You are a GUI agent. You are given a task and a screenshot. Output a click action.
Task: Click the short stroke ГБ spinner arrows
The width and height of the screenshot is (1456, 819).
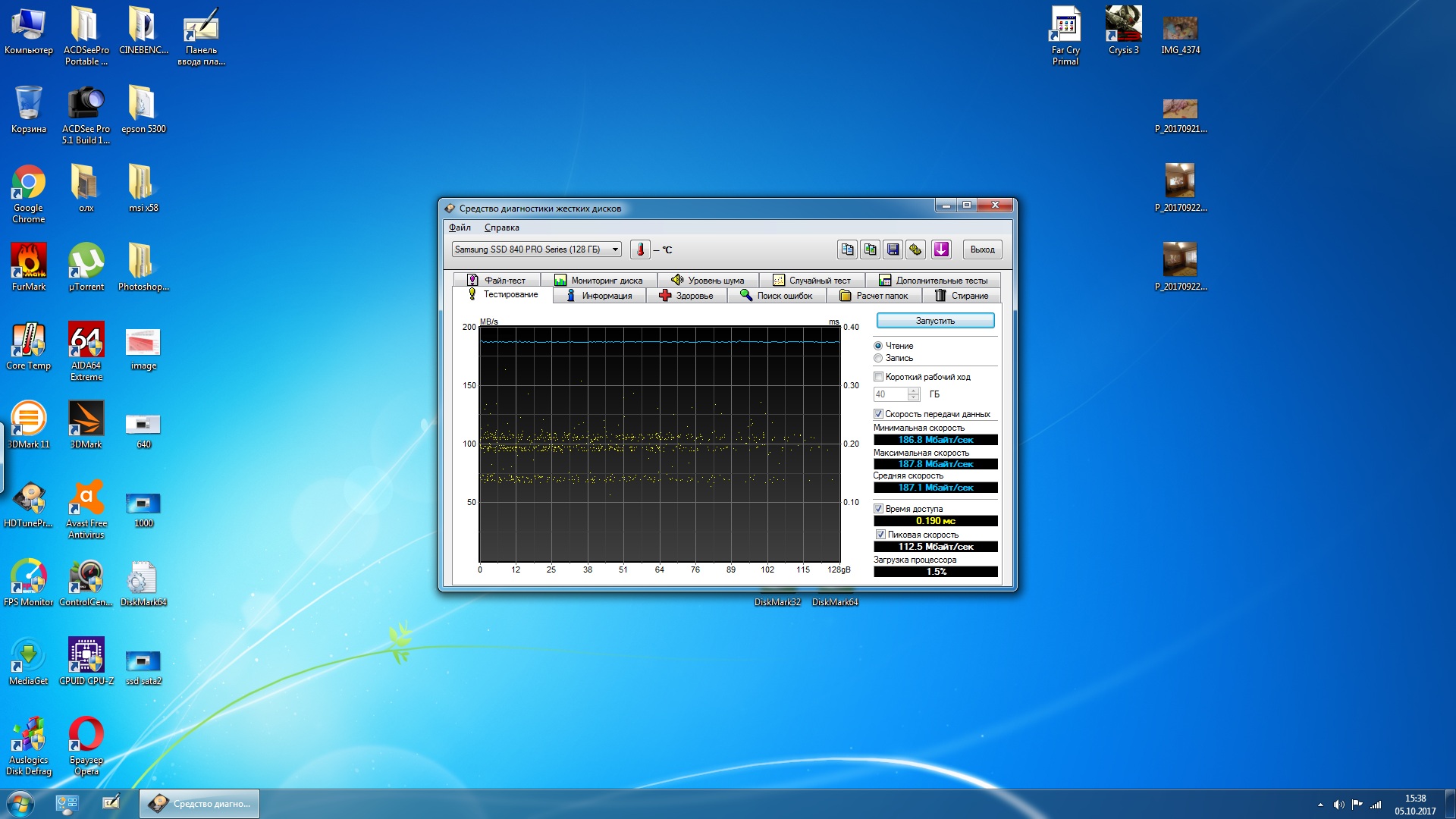[x=914, y=394]
